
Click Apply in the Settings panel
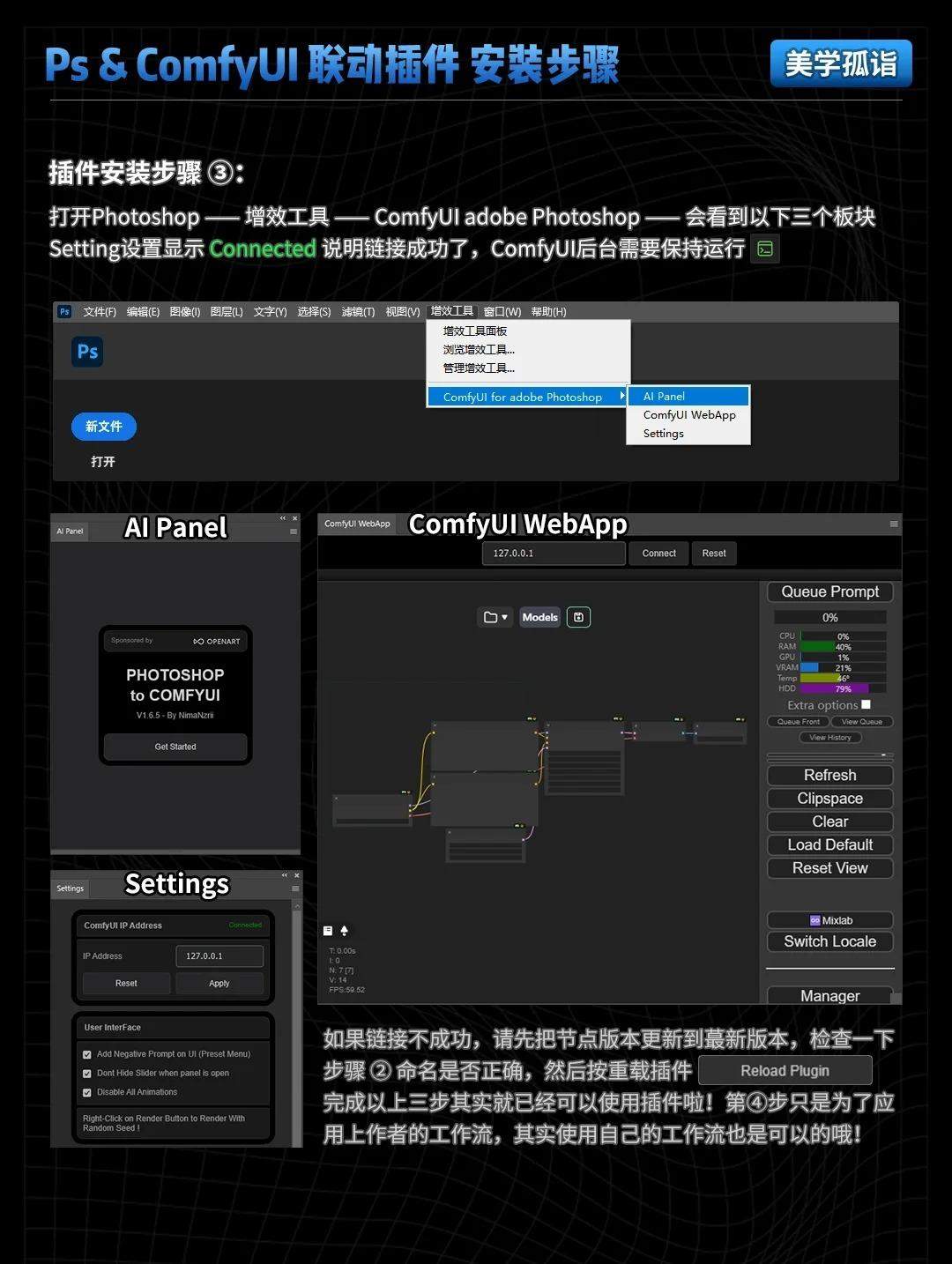(x=219, y=984)
